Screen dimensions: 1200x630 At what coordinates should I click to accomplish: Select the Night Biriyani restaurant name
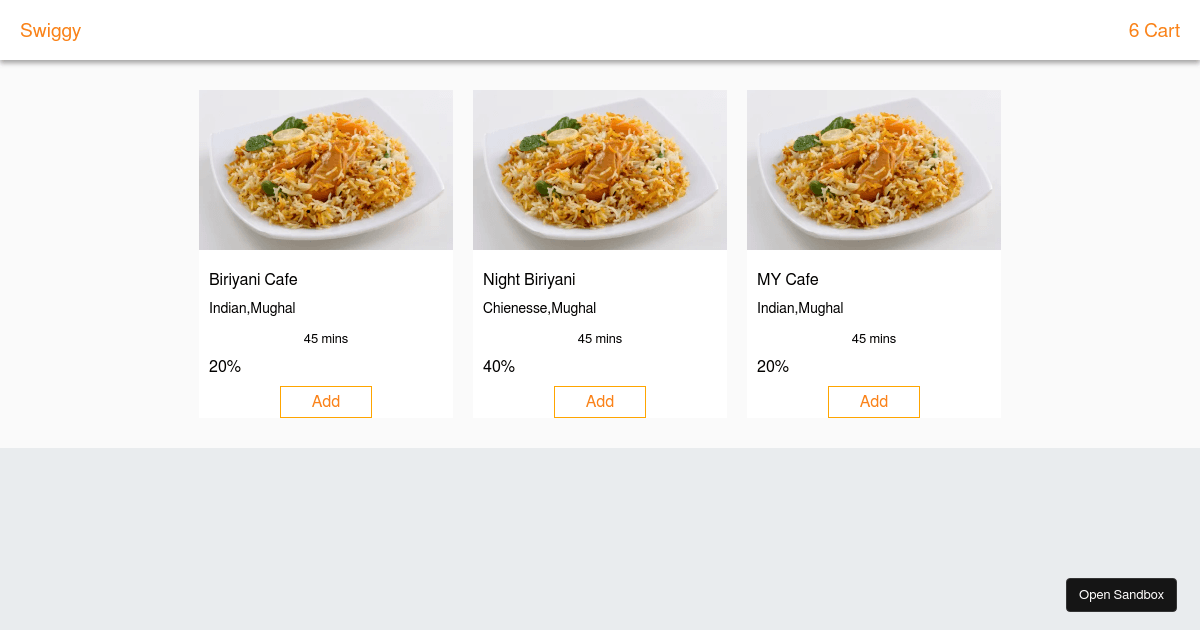pos(529,279)
